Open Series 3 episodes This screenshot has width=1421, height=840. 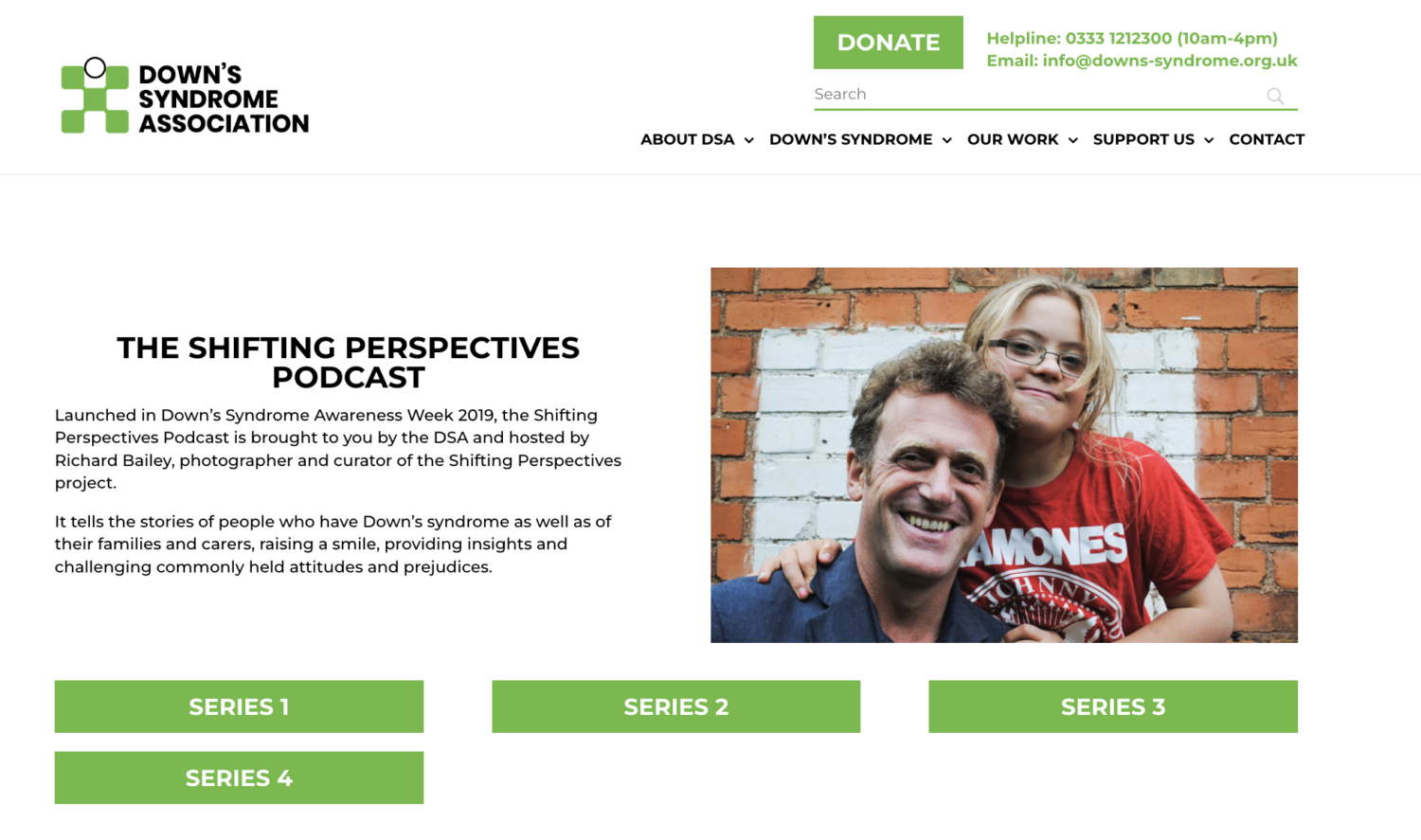click(1113, 706)
